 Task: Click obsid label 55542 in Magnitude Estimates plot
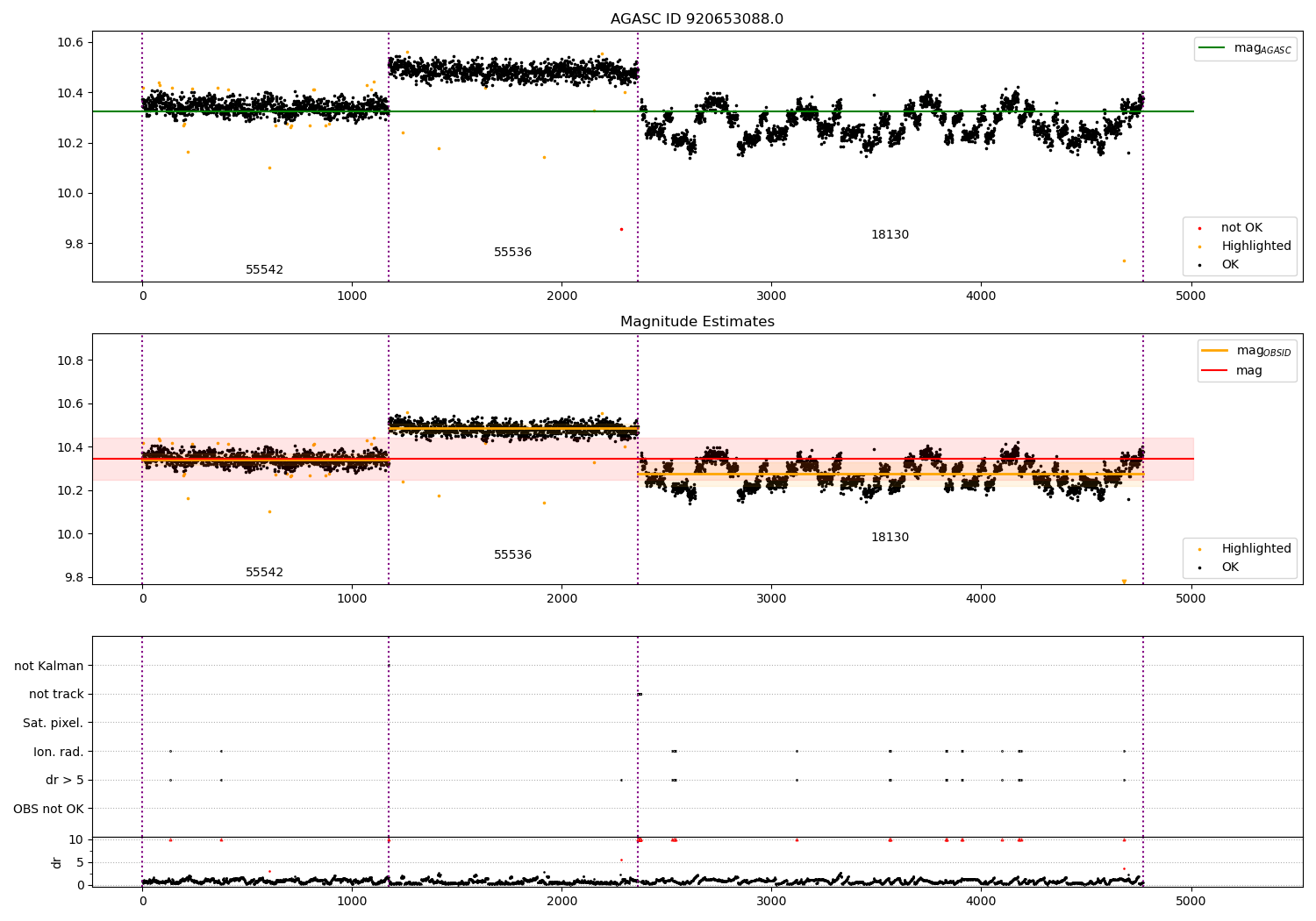tap(264, 573)
